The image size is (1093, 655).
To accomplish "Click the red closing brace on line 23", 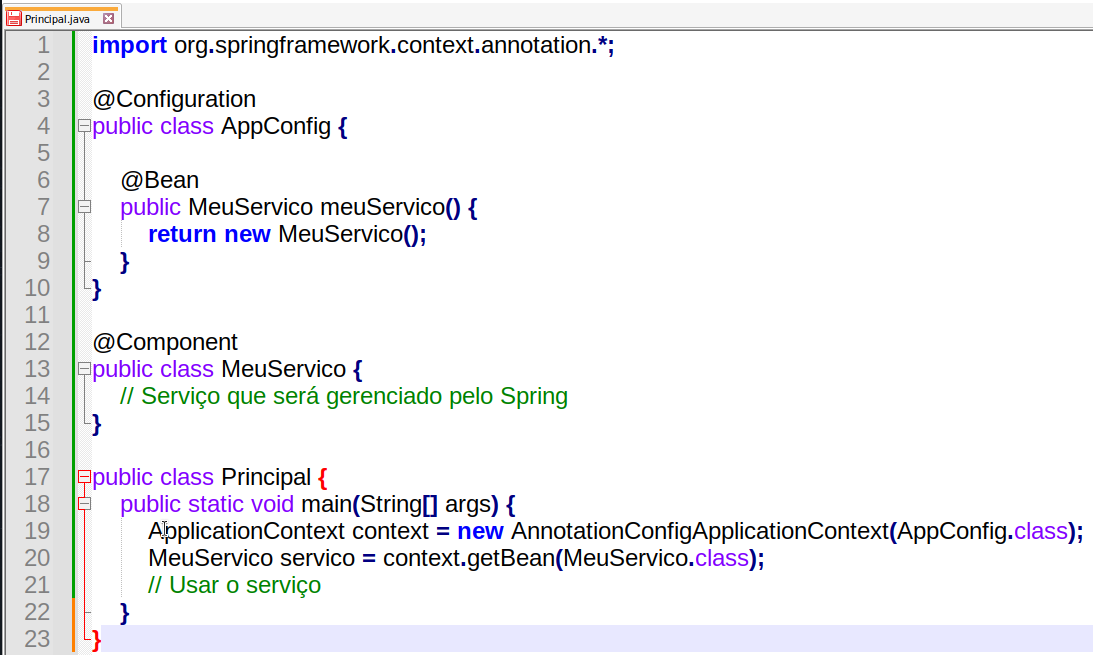I will (97, 639).
